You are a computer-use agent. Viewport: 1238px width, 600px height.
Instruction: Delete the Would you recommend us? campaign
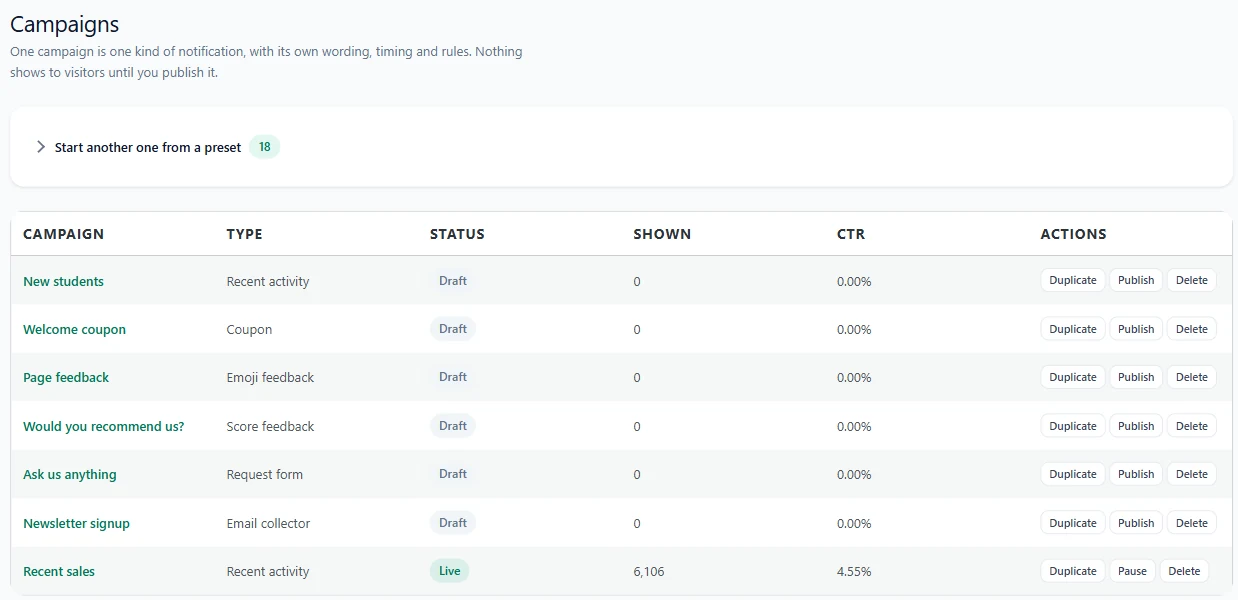(x=1192, y=426)
